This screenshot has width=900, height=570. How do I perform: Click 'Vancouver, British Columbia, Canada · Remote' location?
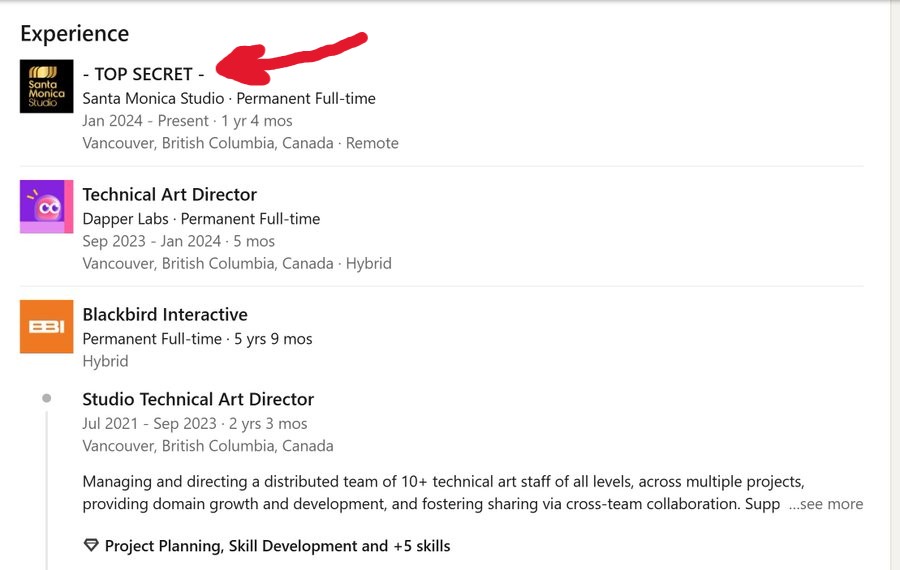coord(240,143)
